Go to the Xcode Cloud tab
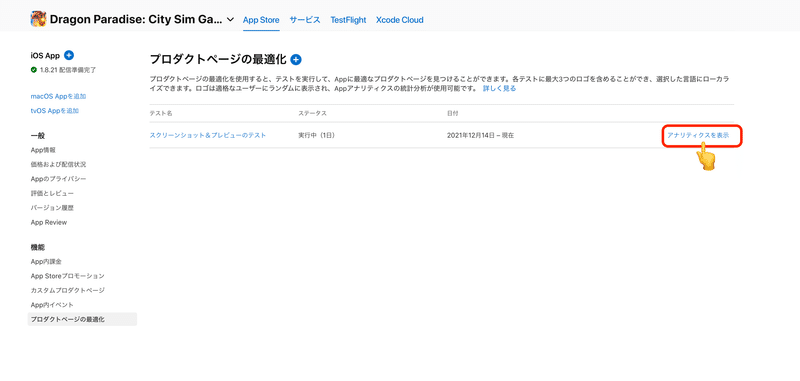This screenshot has width=800, height=381. [x=399, y=20]
